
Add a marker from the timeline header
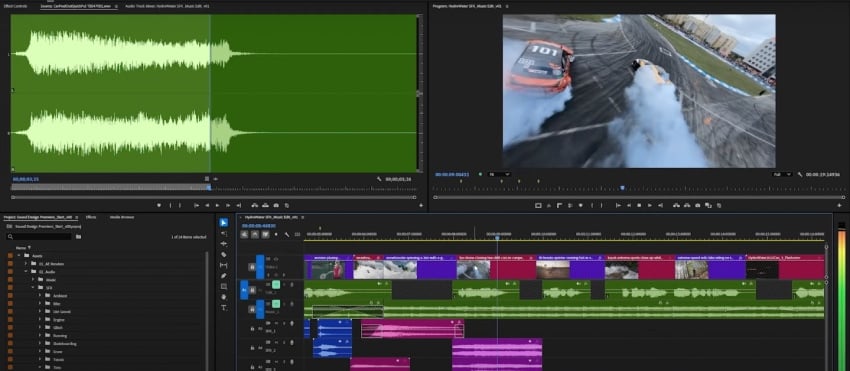click(x=276, y=234)
